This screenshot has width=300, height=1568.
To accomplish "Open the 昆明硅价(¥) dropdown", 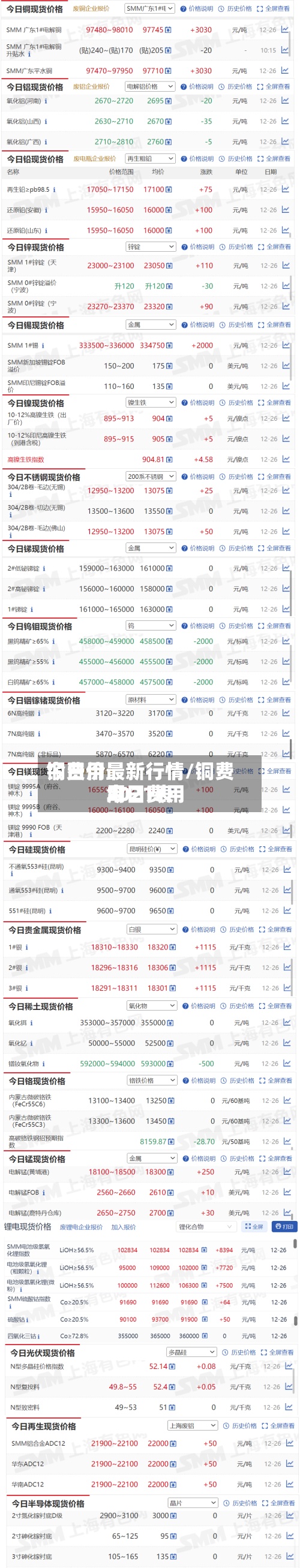I will coord(152,849).
